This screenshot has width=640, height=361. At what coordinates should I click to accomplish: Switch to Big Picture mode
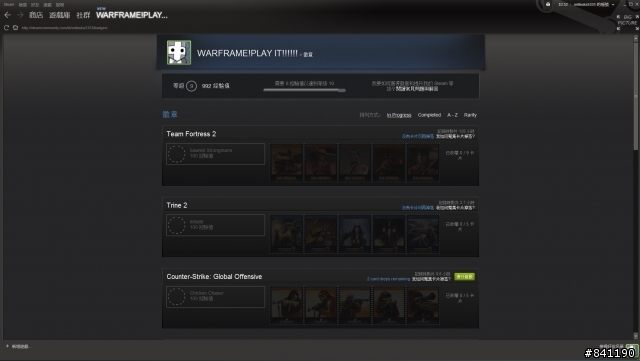click(628, 22)
